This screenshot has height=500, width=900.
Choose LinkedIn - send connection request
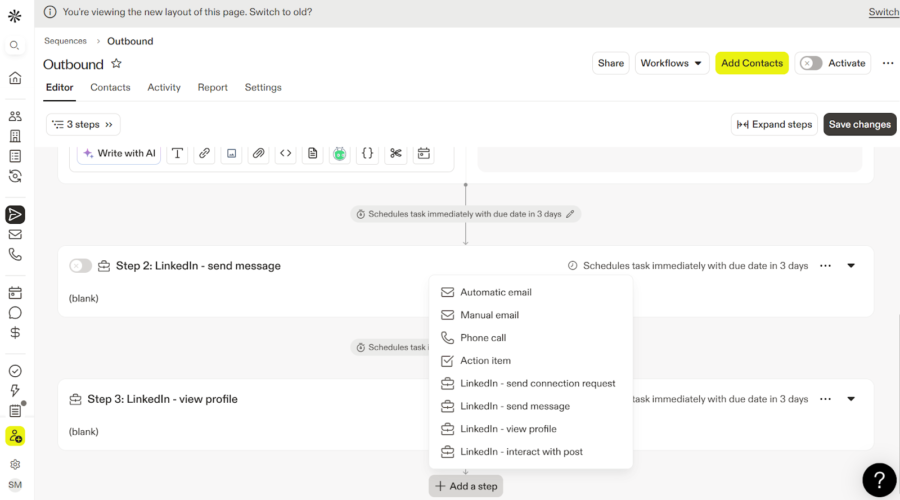530,383
